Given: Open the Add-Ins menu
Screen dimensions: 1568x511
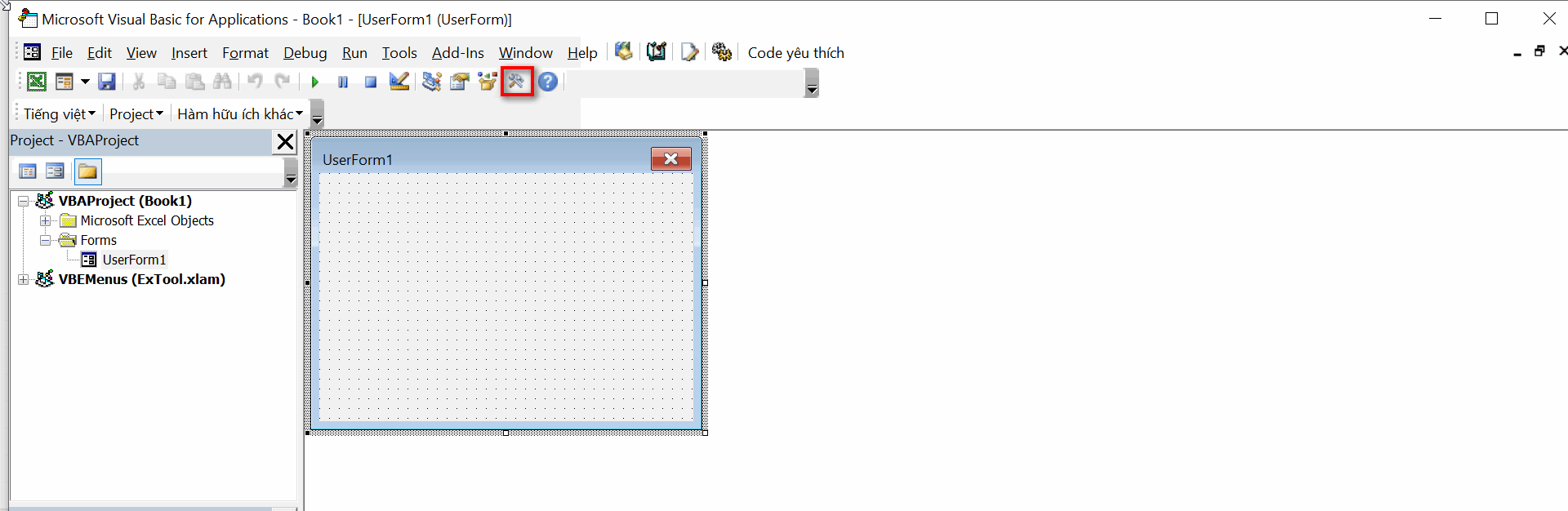Looking at the screenshot, I should (458, 53).
